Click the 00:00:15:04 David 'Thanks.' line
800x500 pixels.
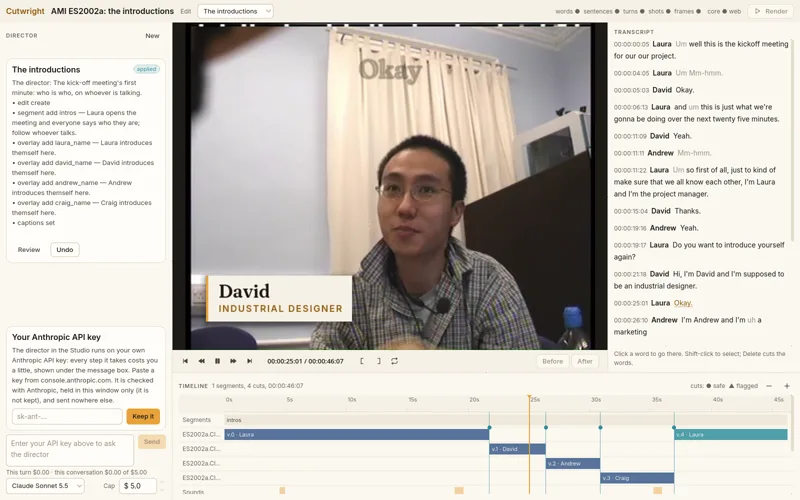pos(657,211)
